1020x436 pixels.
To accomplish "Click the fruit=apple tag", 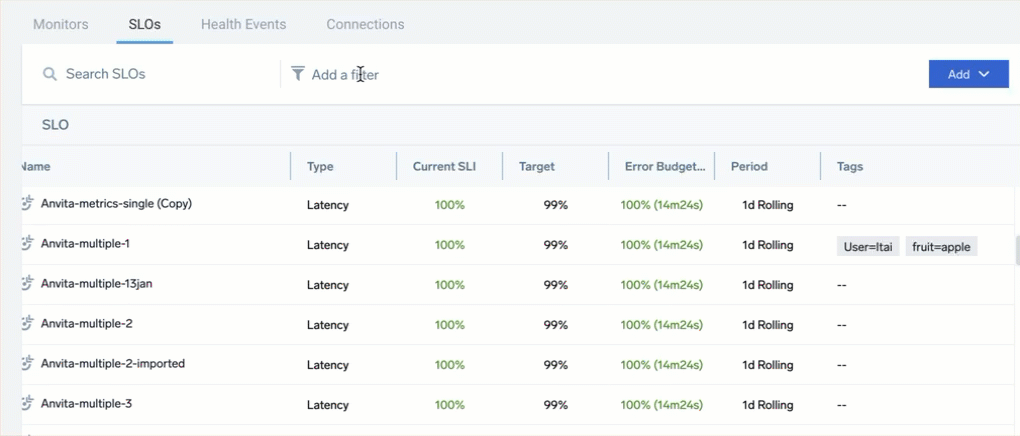I will coord(941,246).
